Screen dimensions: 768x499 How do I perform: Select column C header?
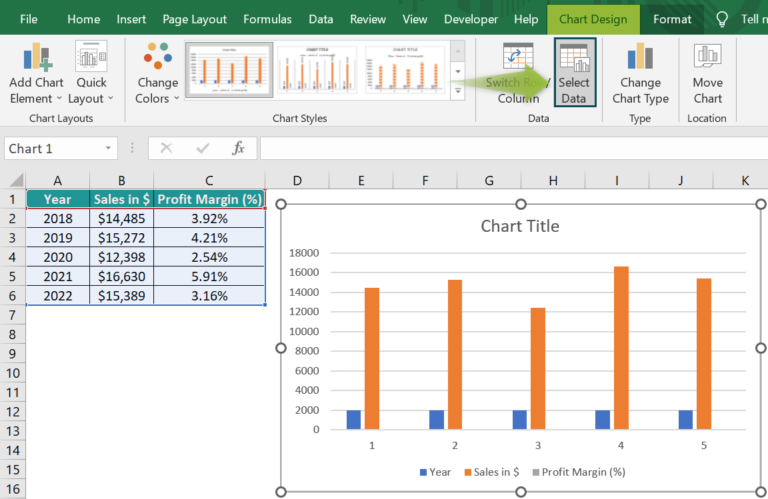209,180
